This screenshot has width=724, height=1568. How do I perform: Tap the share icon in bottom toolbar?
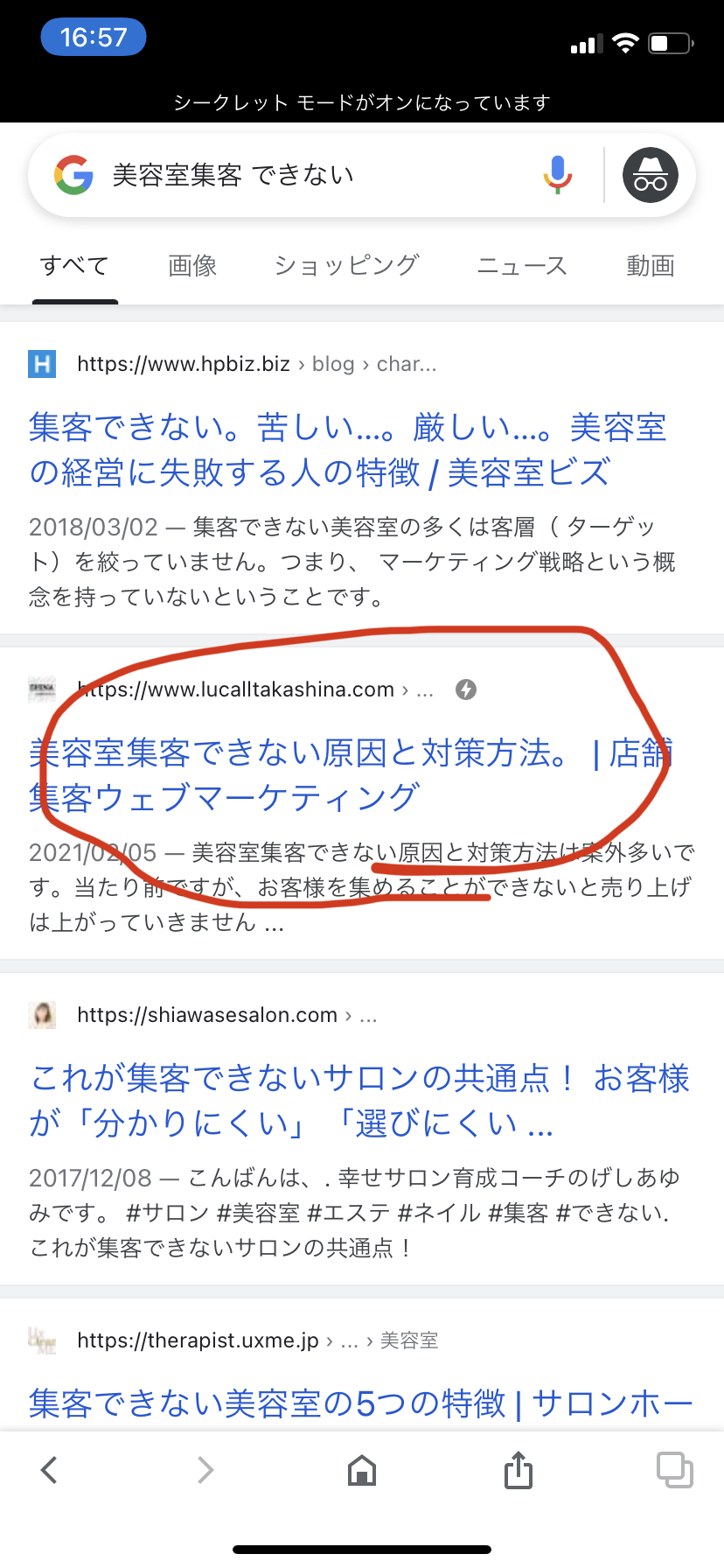(x=519, y=1470)
